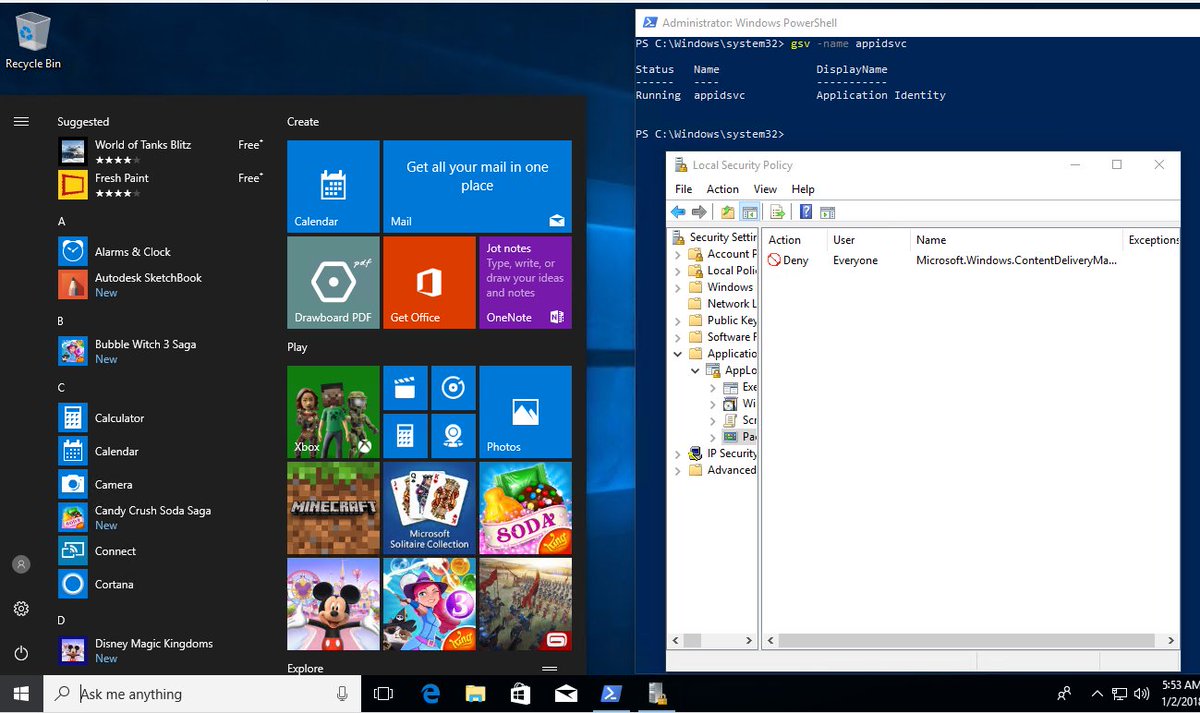1200x713 pixels.
Task: Select the Deny Everyone rule row
Action: pos(941,260)
